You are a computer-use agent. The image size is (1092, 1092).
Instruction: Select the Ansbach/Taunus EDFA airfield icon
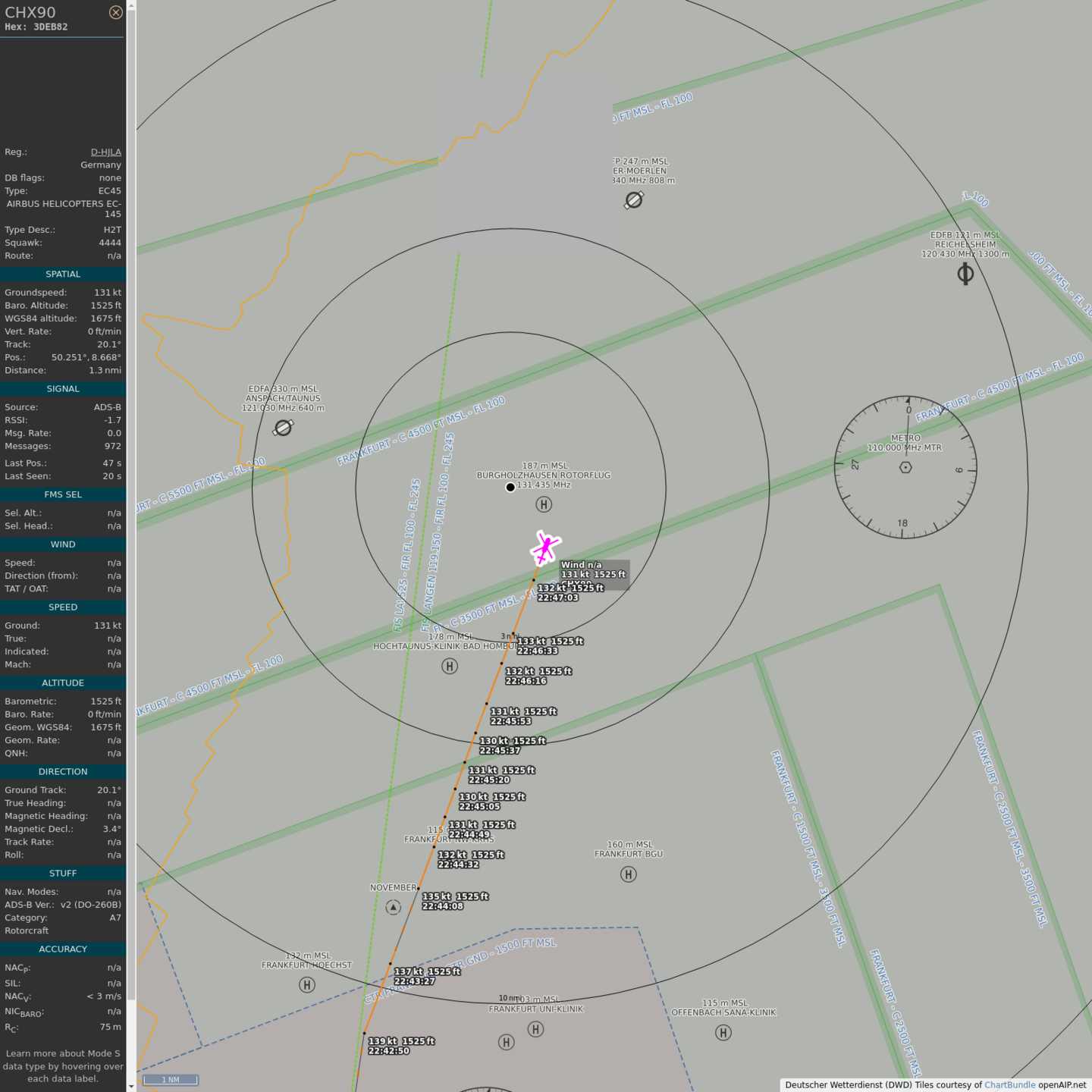click(283, 428)
